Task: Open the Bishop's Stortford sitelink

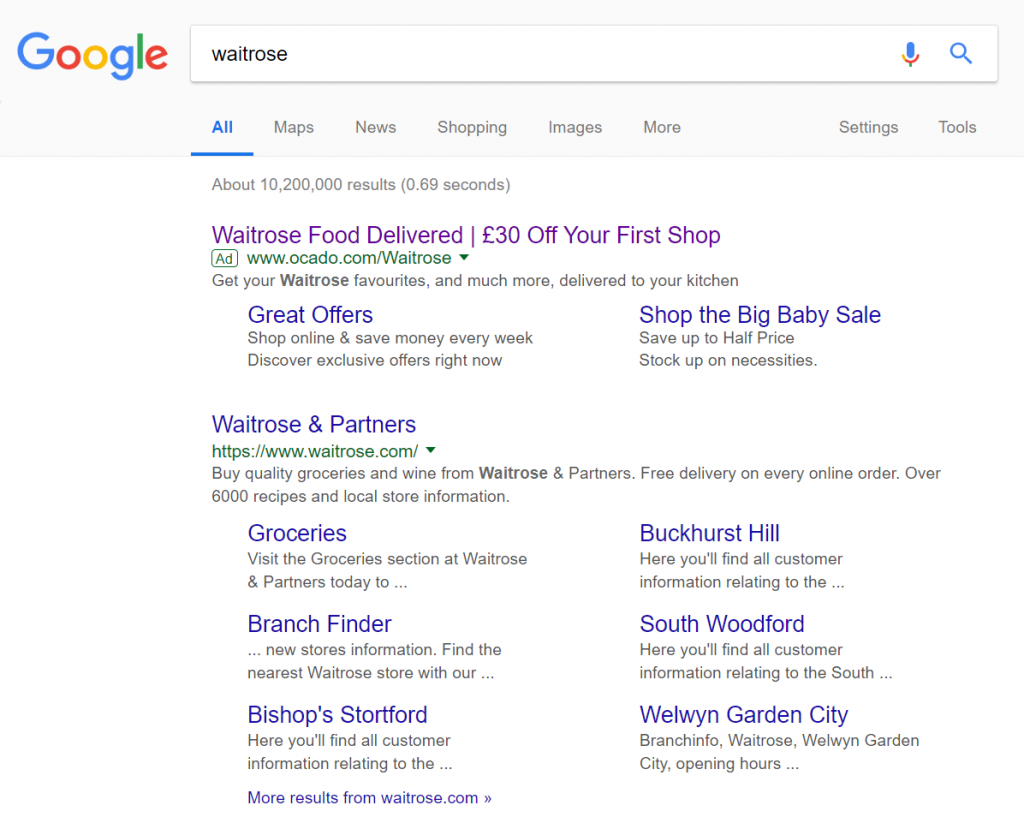Action: click(338, 715)
